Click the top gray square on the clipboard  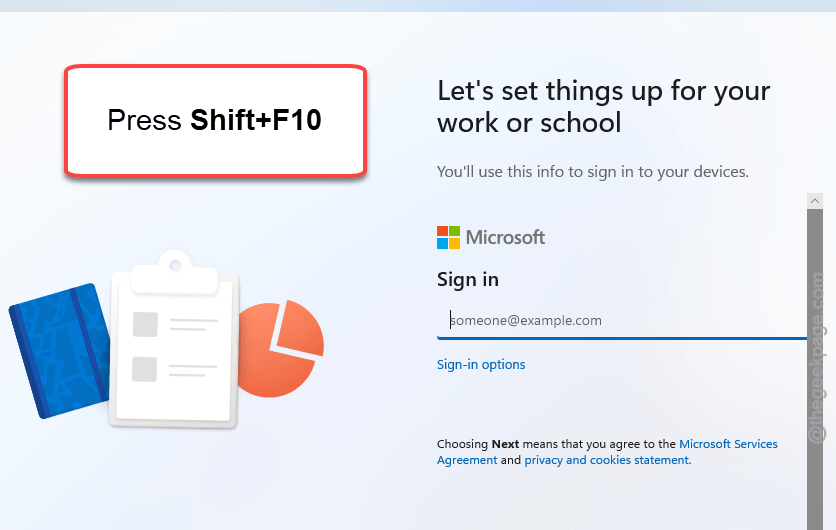145,324
